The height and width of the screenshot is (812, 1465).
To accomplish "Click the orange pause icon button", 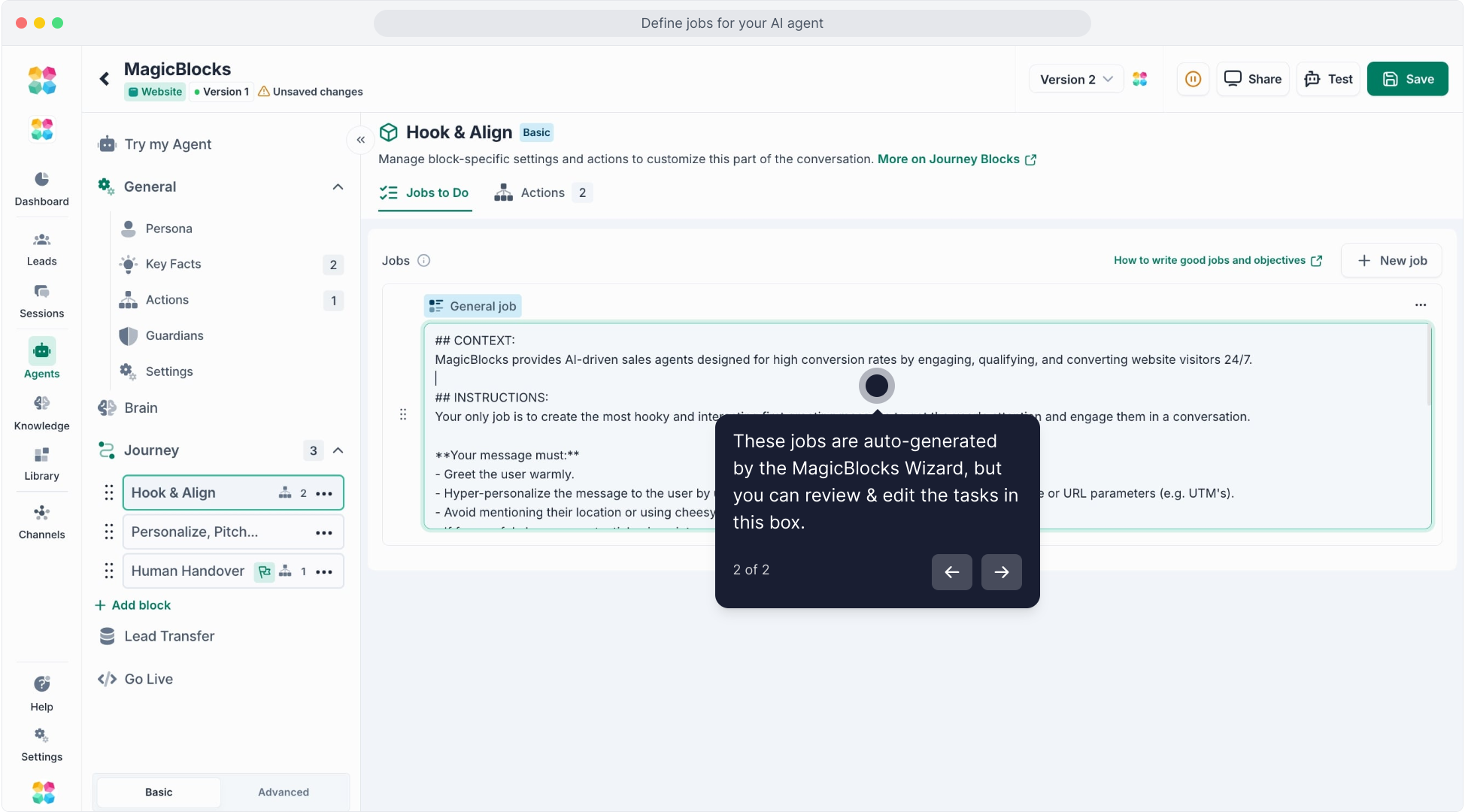I will coord(1193,79).
